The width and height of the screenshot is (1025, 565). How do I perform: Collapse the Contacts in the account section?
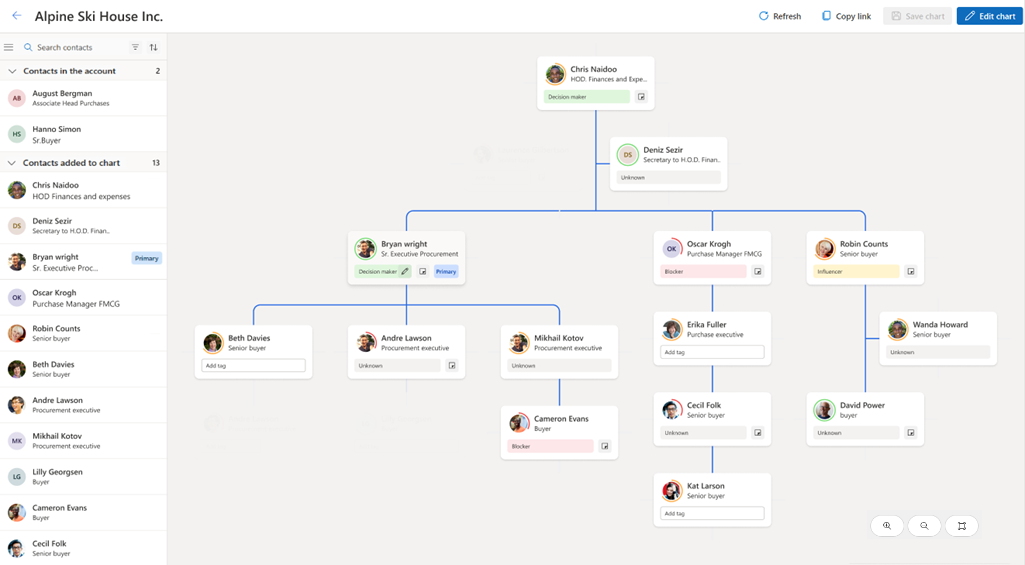pyautogui.click(x=12, y=71)
